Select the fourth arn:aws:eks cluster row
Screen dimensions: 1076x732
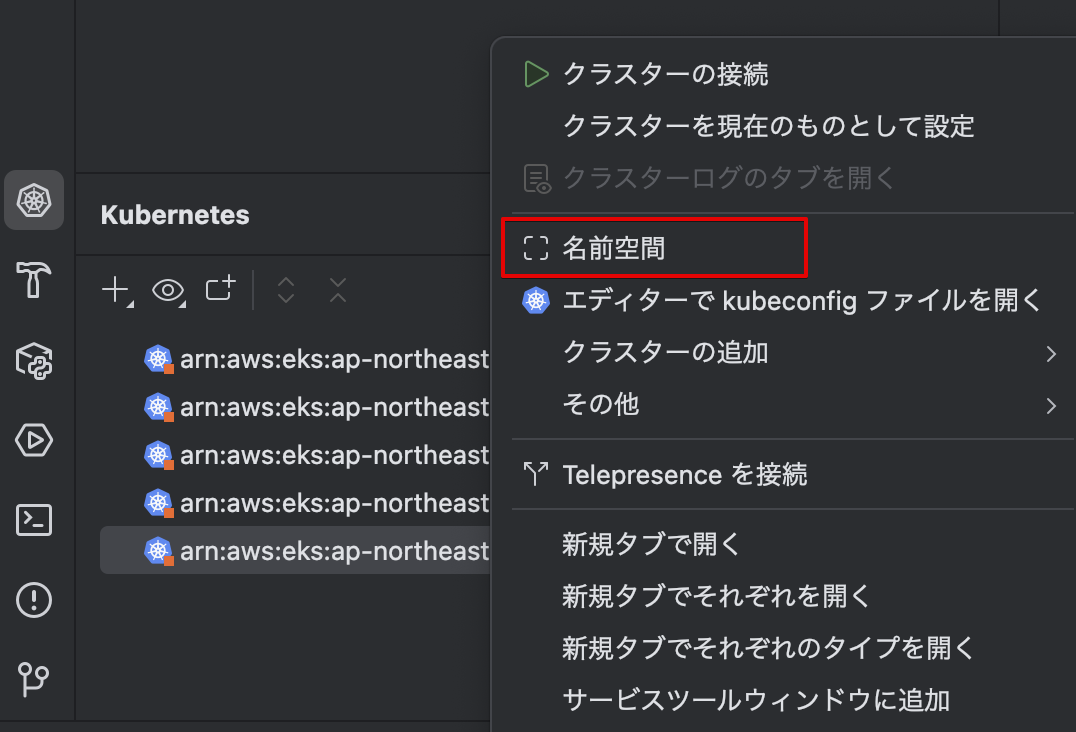pyautogui.click(x=296, y=503)
